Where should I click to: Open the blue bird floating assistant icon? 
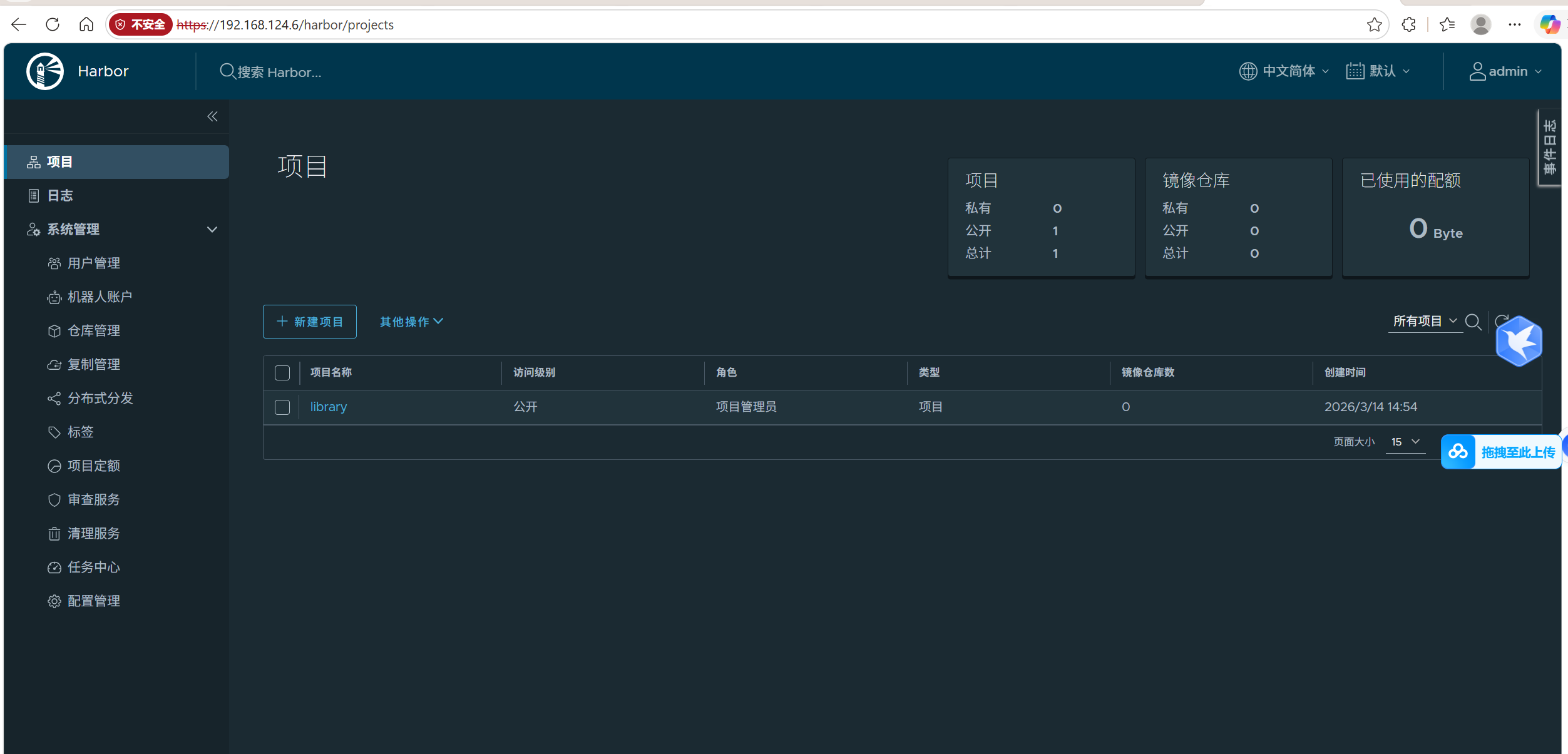pyautogui.click(x=1519, y=342)
